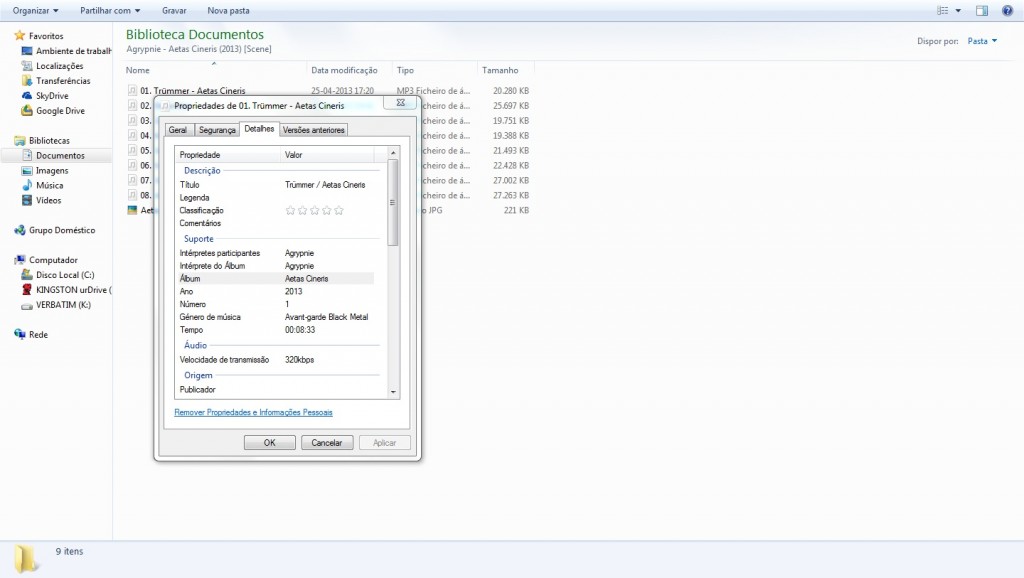Click the change view icon

[x=942, y=10]
